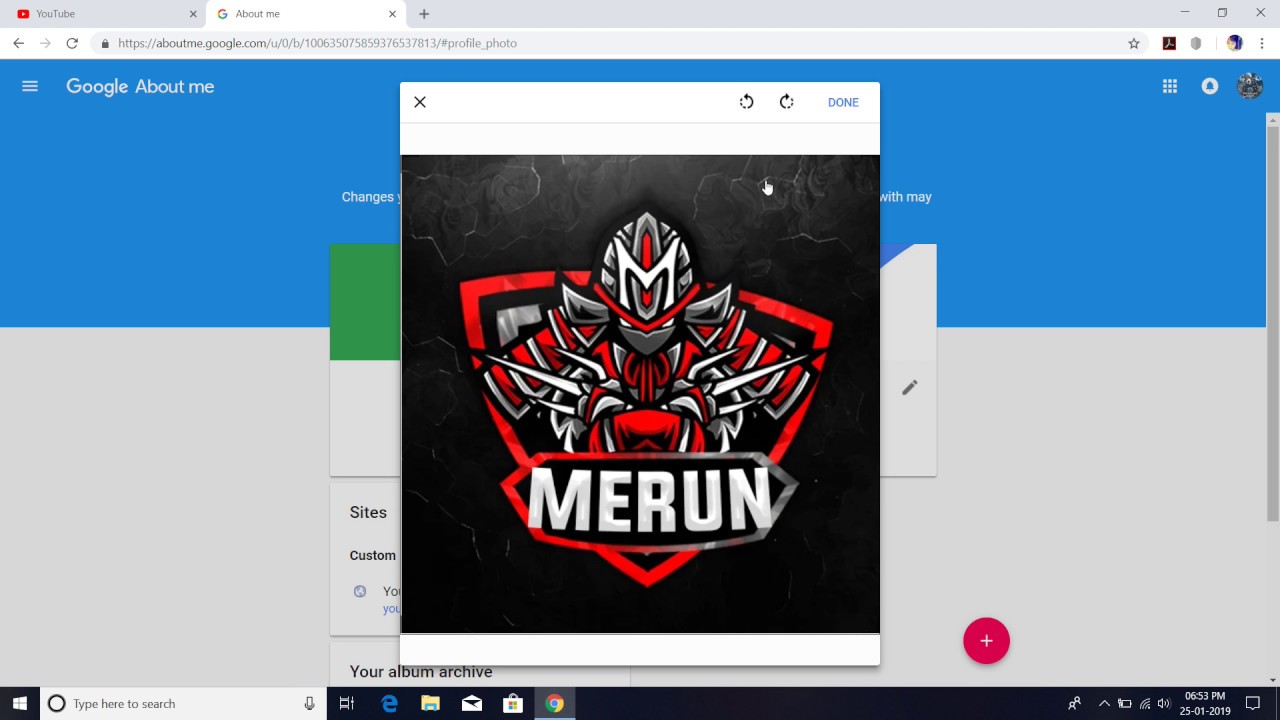Screen dimensions: 1280x720
Task: Open the About me navigation menu
Action: pyautogui.click(x=29, y=86)
